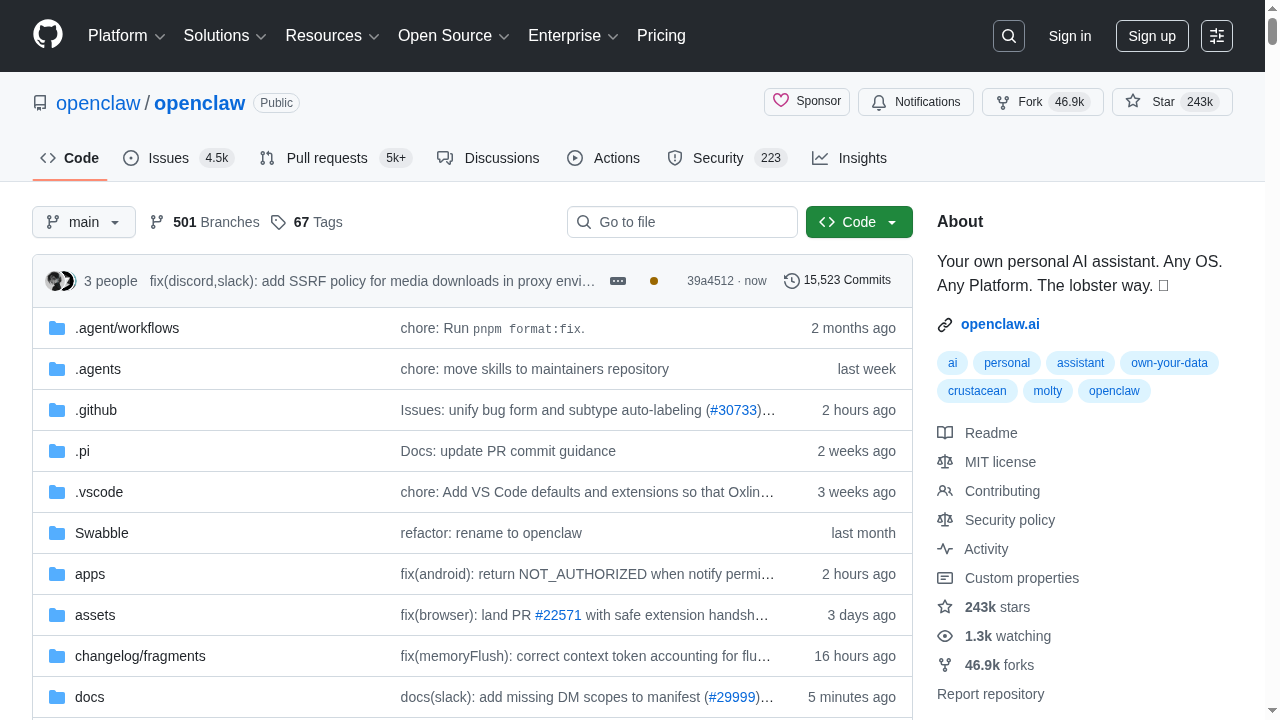
Task: Click the Sponsor button
Action: (806, 101)
